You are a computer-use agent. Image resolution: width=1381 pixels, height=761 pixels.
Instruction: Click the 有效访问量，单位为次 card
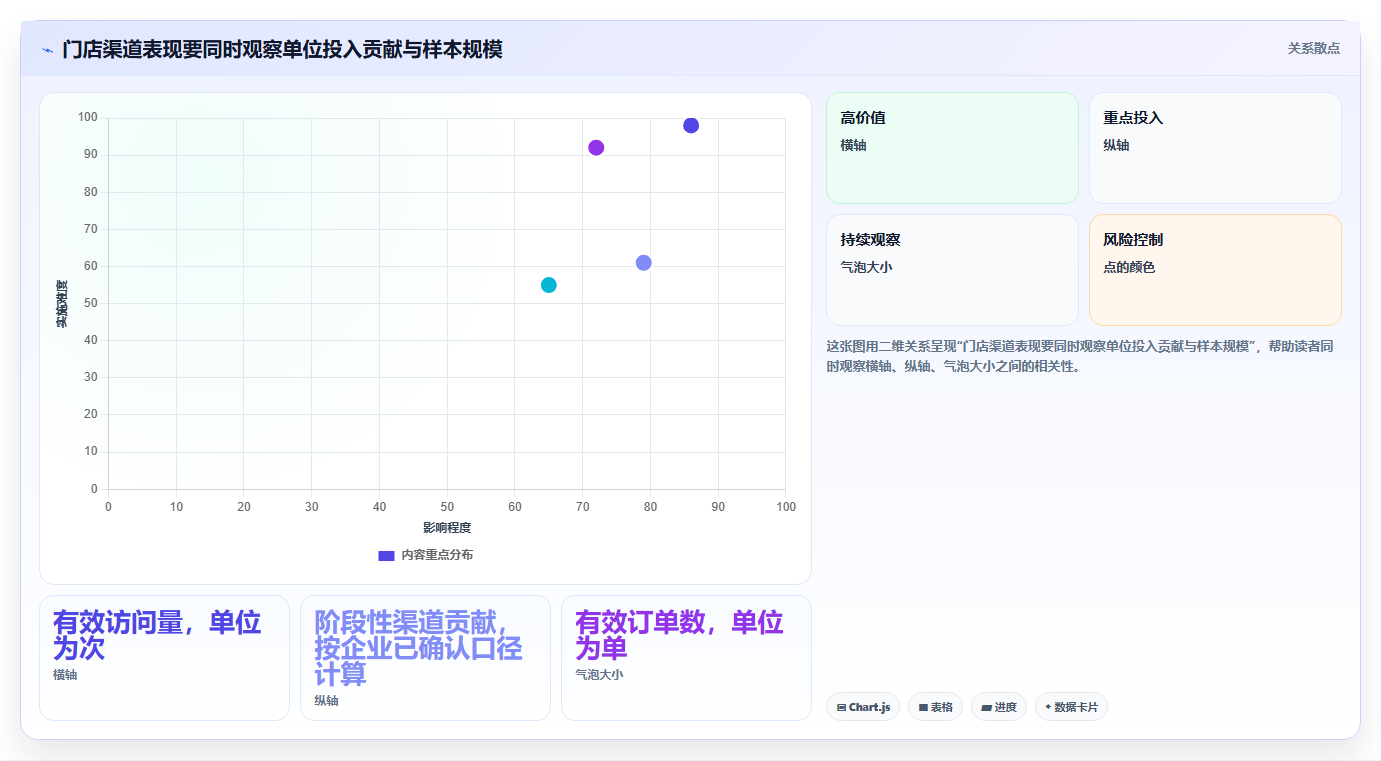(164, 658)
